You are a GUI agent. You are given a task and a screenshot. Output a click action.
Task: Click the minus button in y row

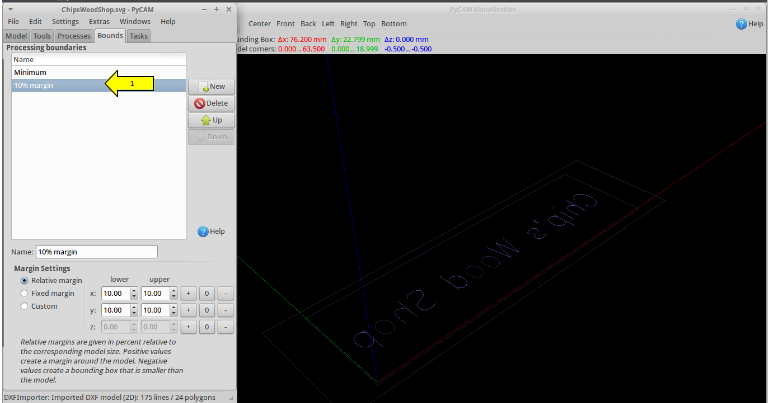pyautogui.click(x=225, y=310)
